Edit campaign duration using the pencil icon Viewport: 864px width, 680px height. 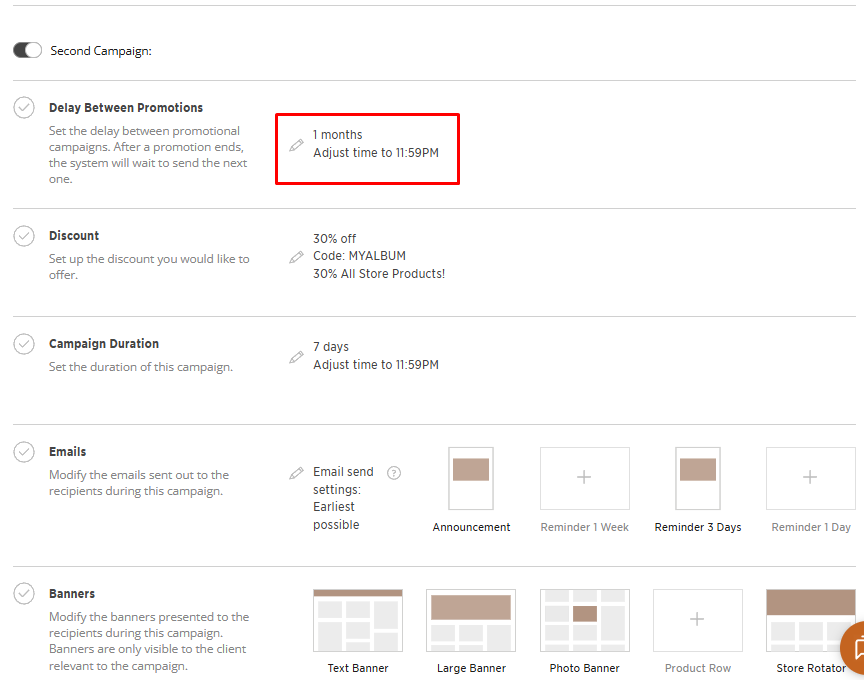pos(296,357)
